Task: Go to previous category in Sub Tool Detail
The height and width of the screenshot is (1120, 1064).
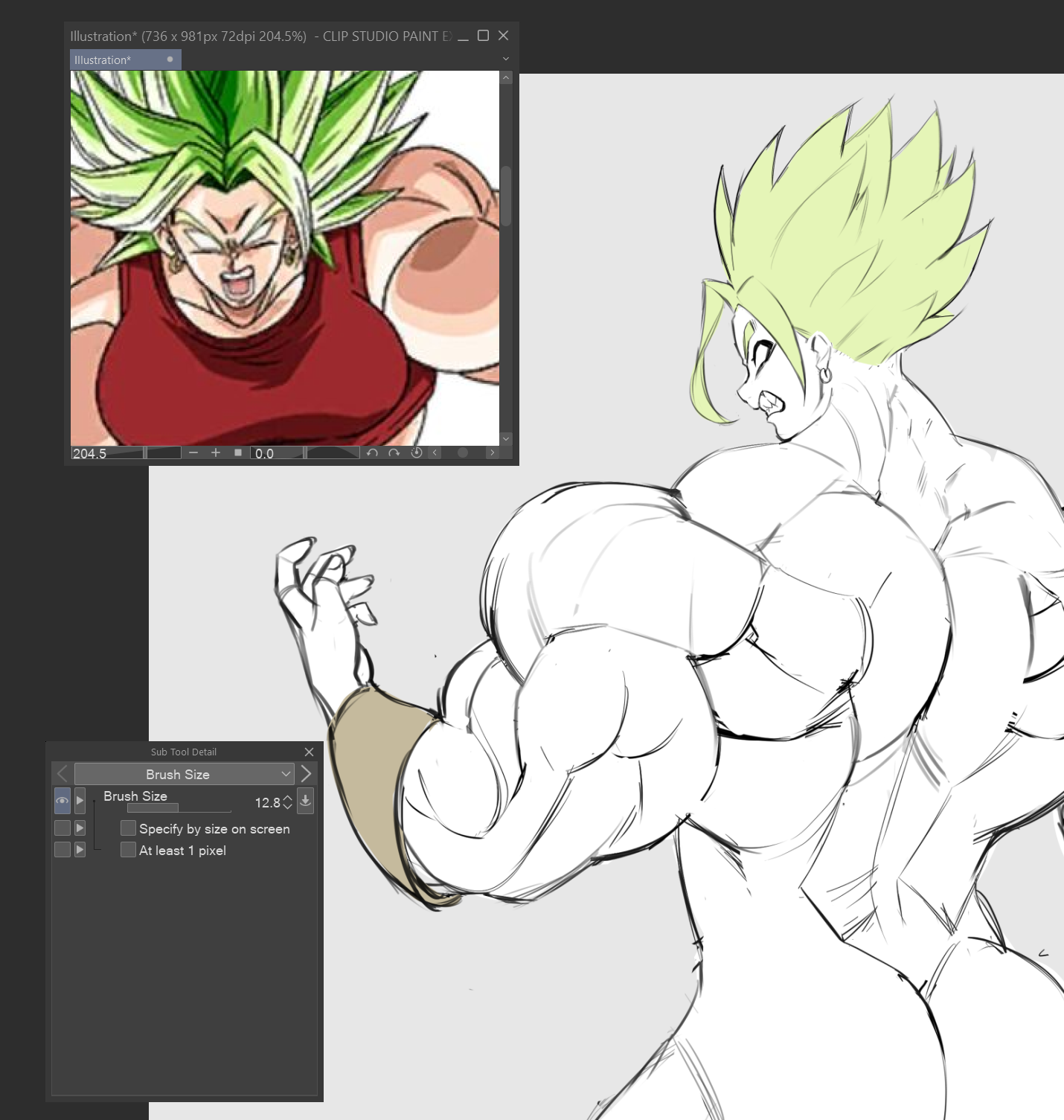Action: [x=63, y=774]
